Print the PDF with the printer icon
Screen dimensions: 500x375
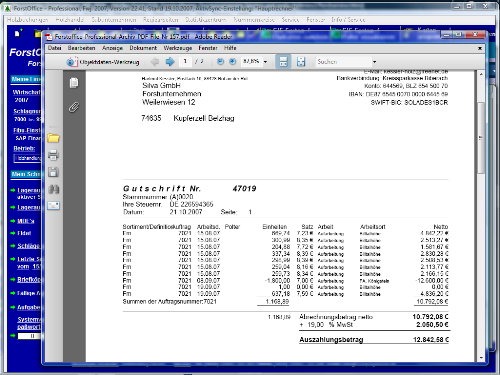[x=53, y=155]
